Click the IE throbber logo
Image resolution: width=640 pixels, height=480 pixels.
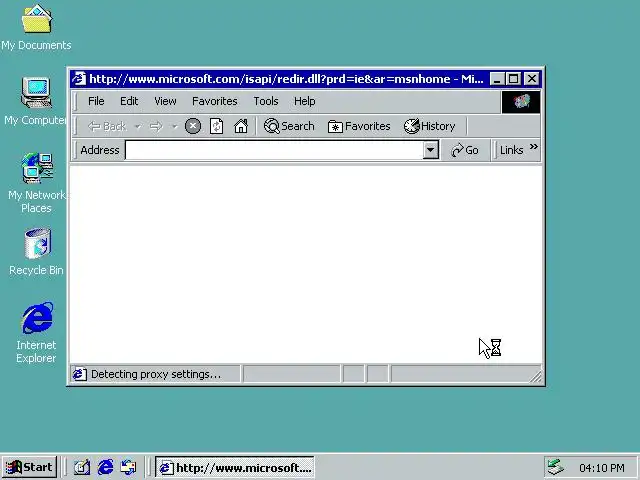tap(521, 102)
